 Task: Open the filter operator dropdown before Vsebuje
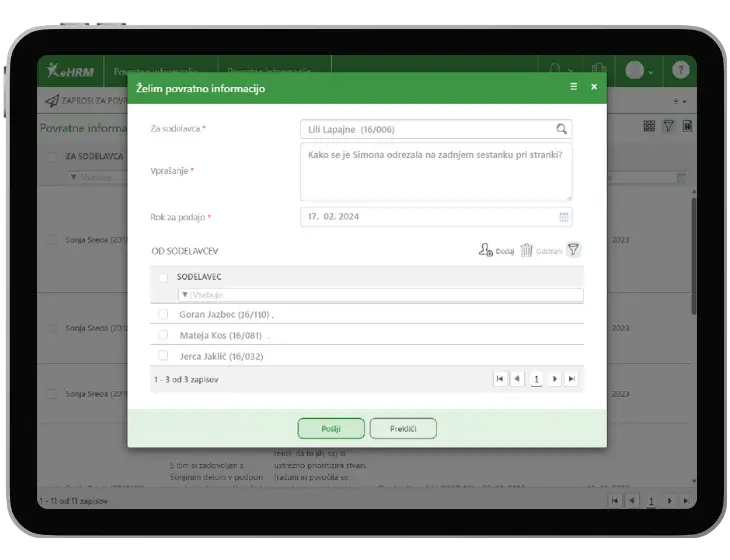click(185, 295)
